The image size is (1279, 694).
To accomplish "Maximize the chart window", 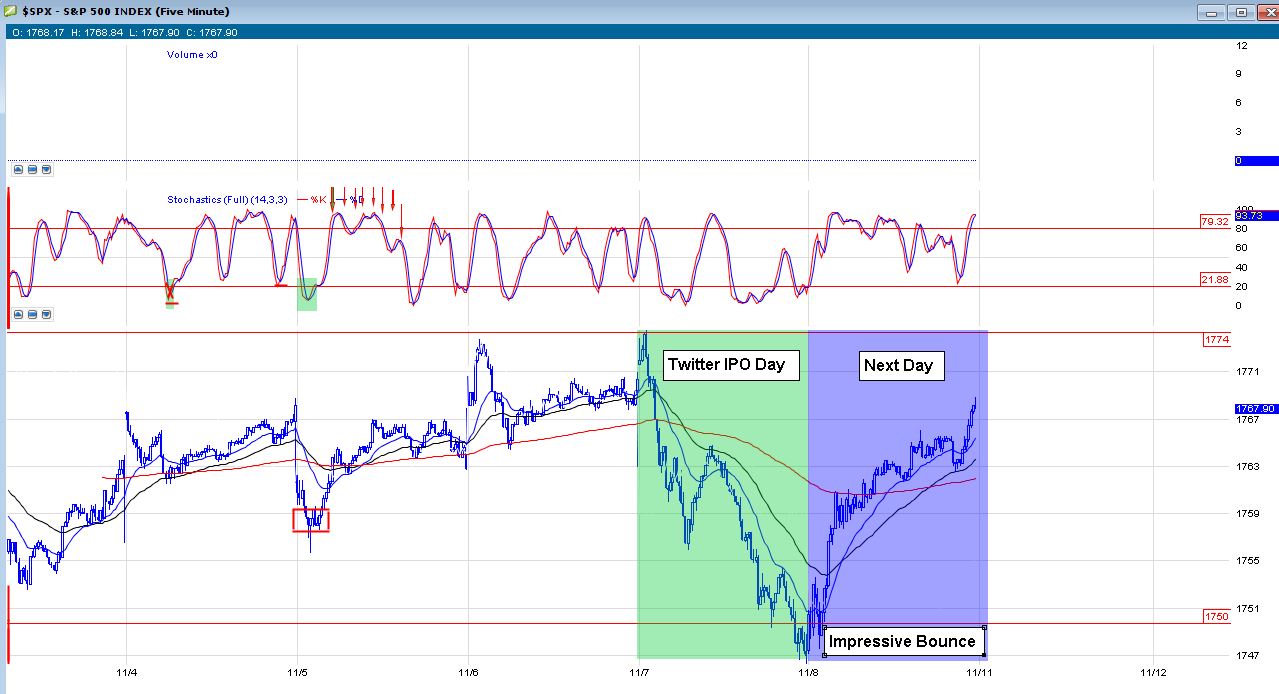I will (1242, 12).
